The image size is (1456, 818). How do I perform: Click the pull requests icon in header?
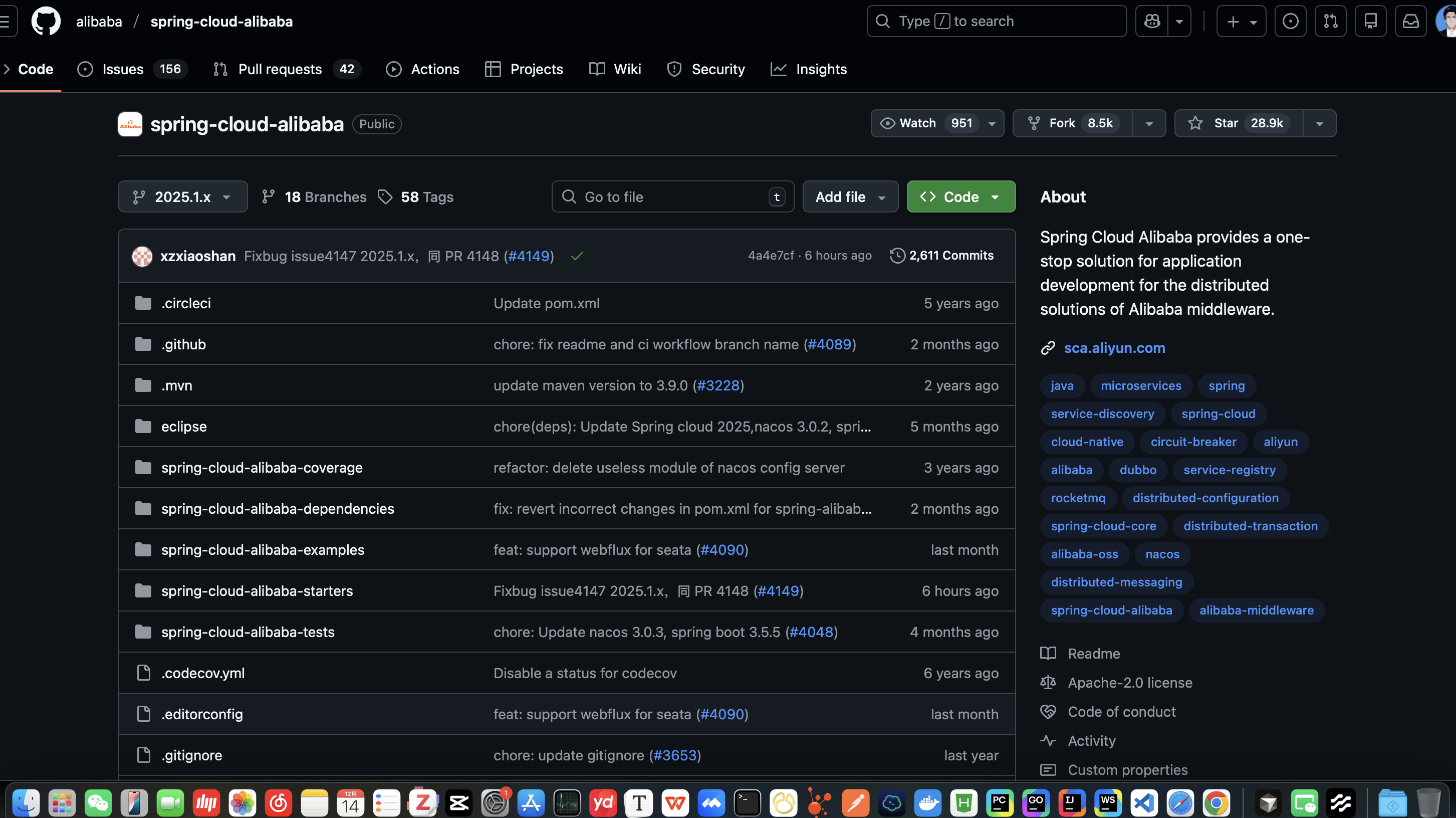tap(1330, 22)
